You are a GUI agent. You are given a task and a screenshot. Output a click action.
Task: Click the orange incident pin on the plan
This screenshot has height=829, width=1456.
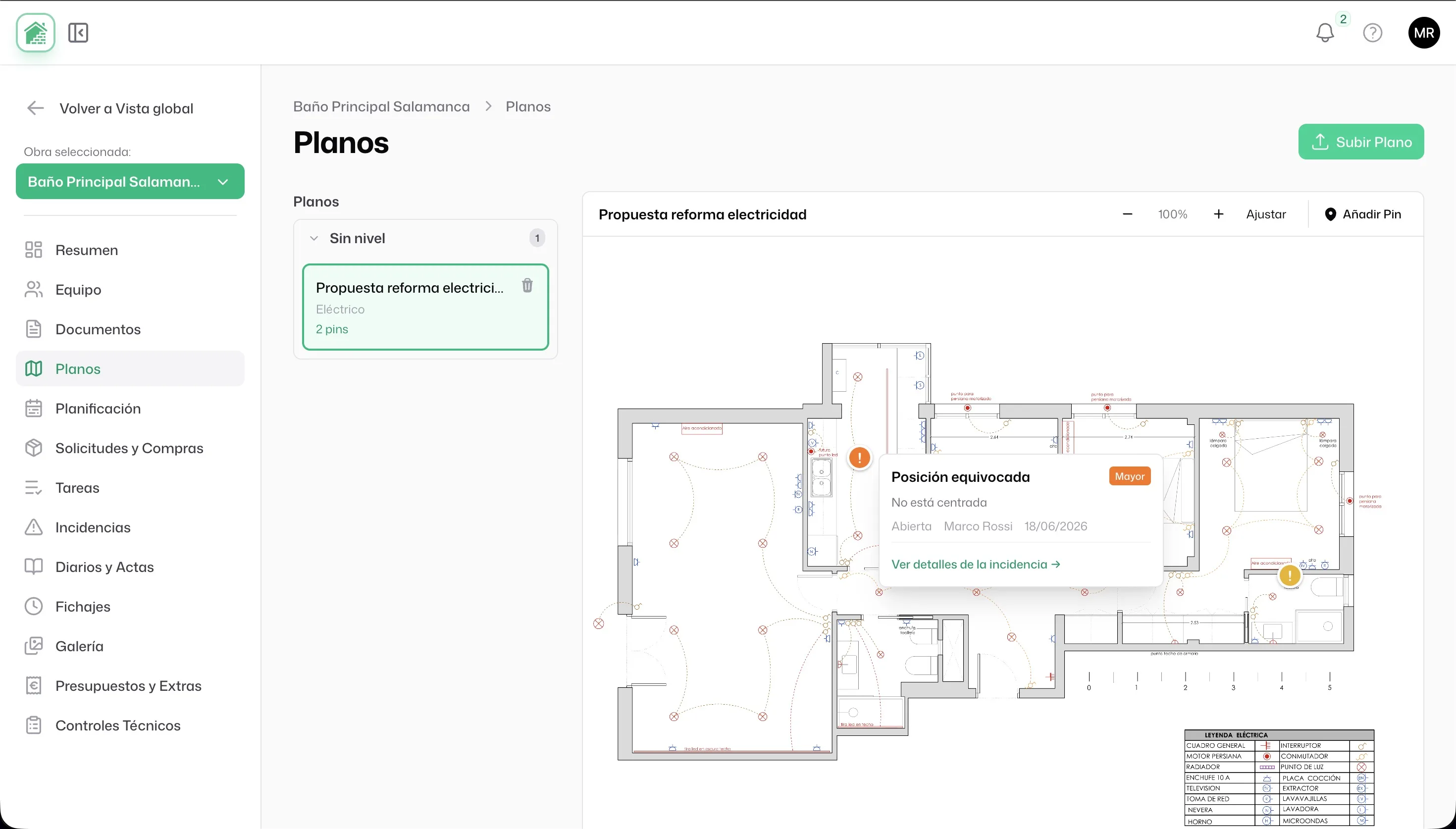859,458
